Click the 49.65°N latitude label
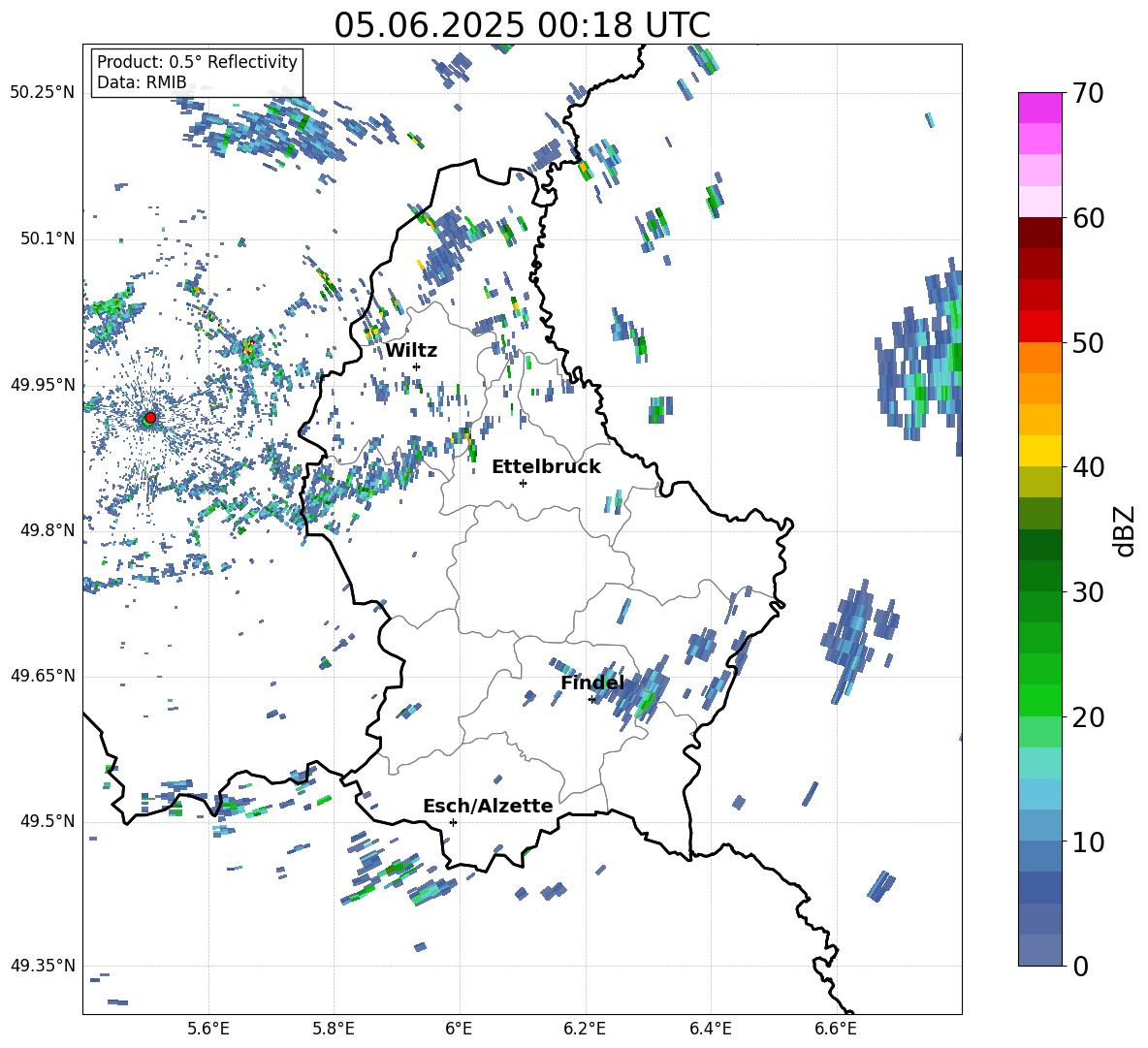 (43, 676)
